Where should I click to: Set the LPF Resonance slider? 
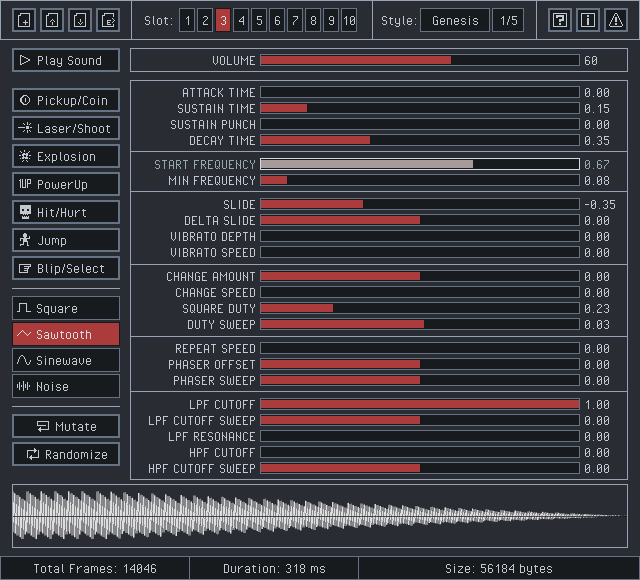pyautogui.click(x=420, y=436)
